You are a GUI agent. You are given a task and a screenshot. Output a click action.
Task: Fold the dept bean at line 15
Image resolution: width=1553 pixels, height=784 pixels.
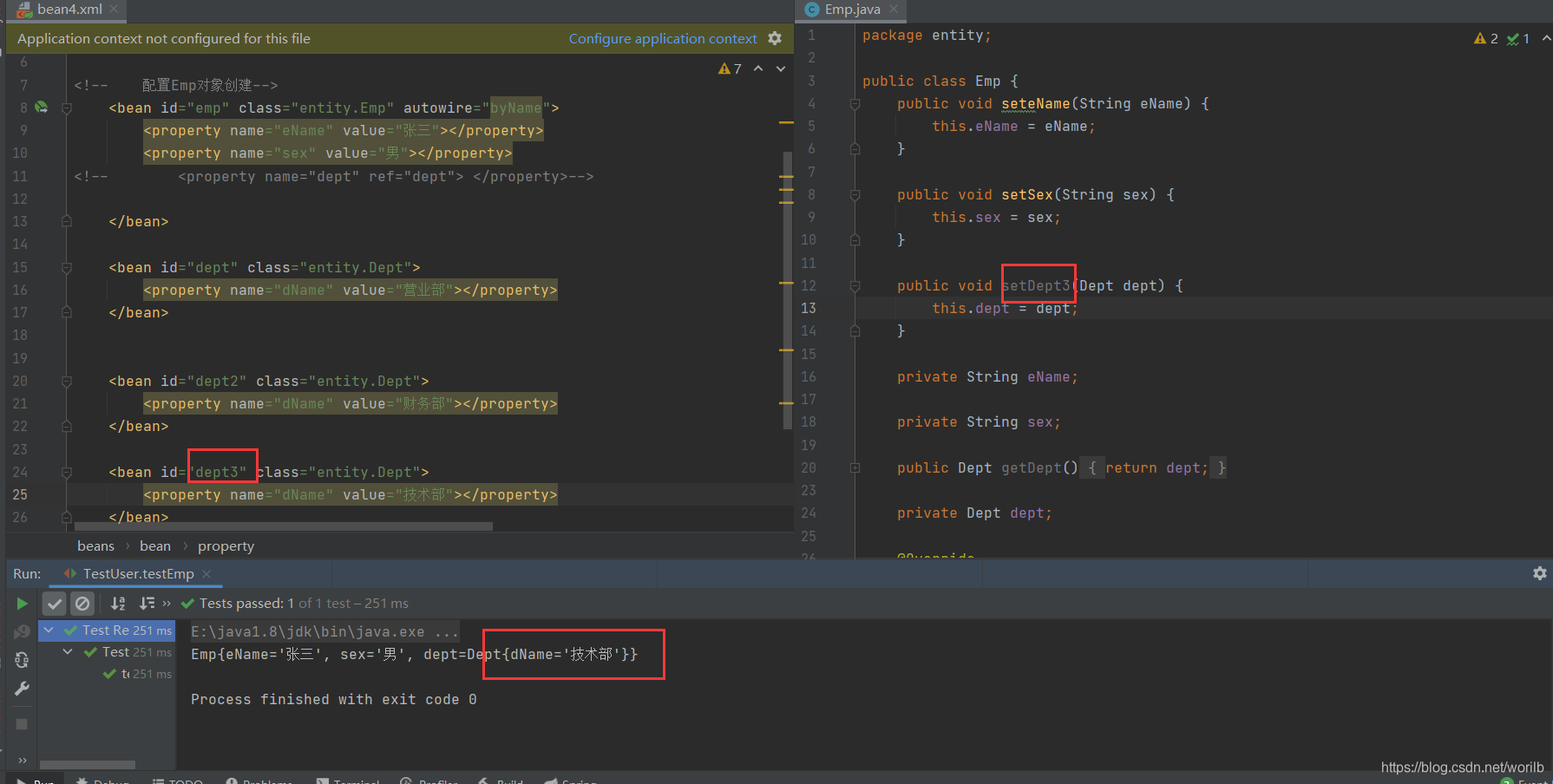67,268
